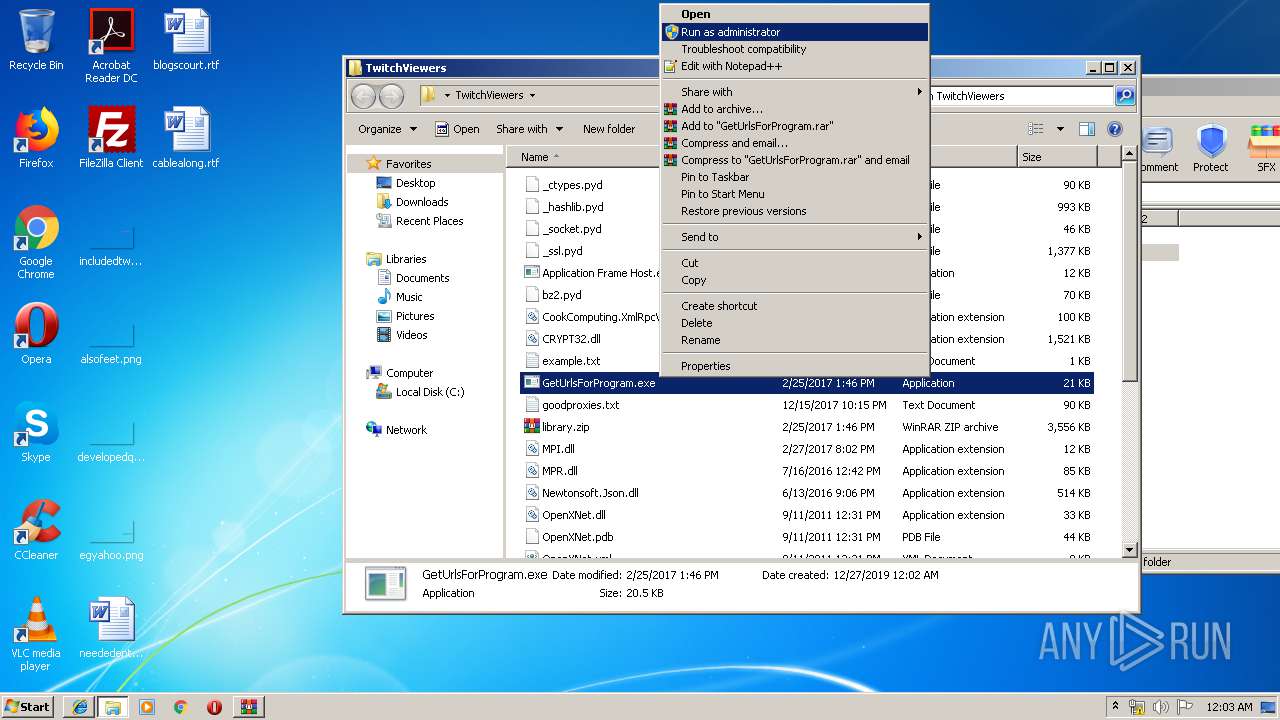The height and width of the screenshot is (720, 1280).
Task: Choose Troubleshoot compatibility
Action: click(795, 49)
